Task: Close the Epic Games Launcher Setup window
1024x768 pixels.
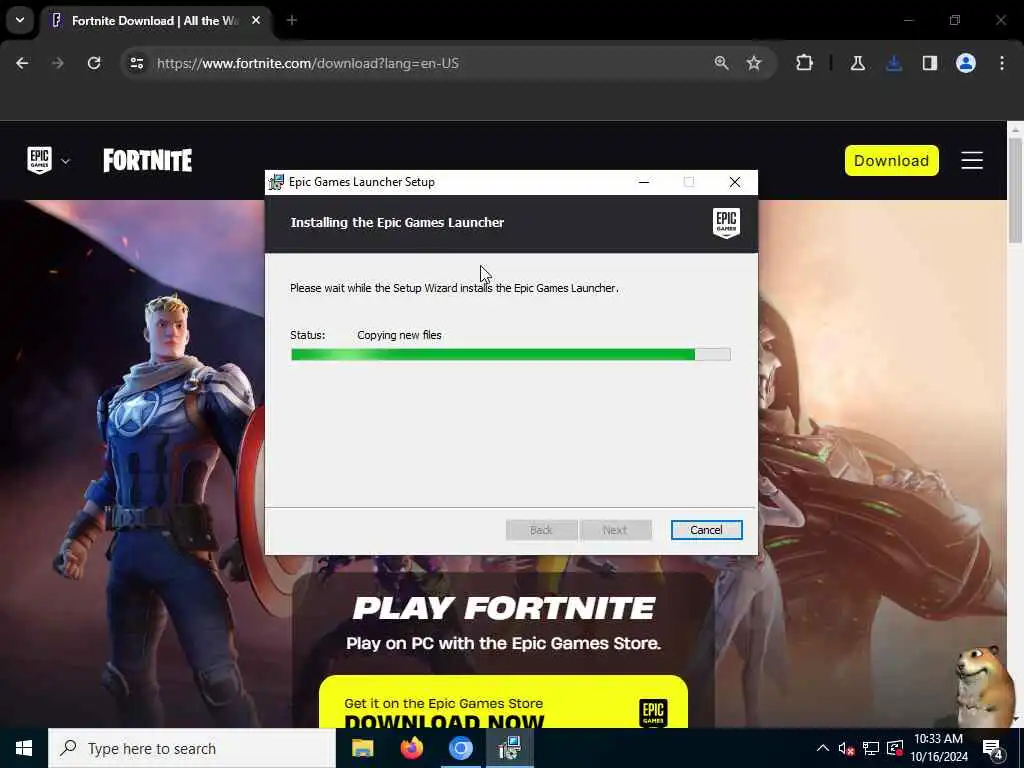Action: pyautogui.click(x=735, y=182)
